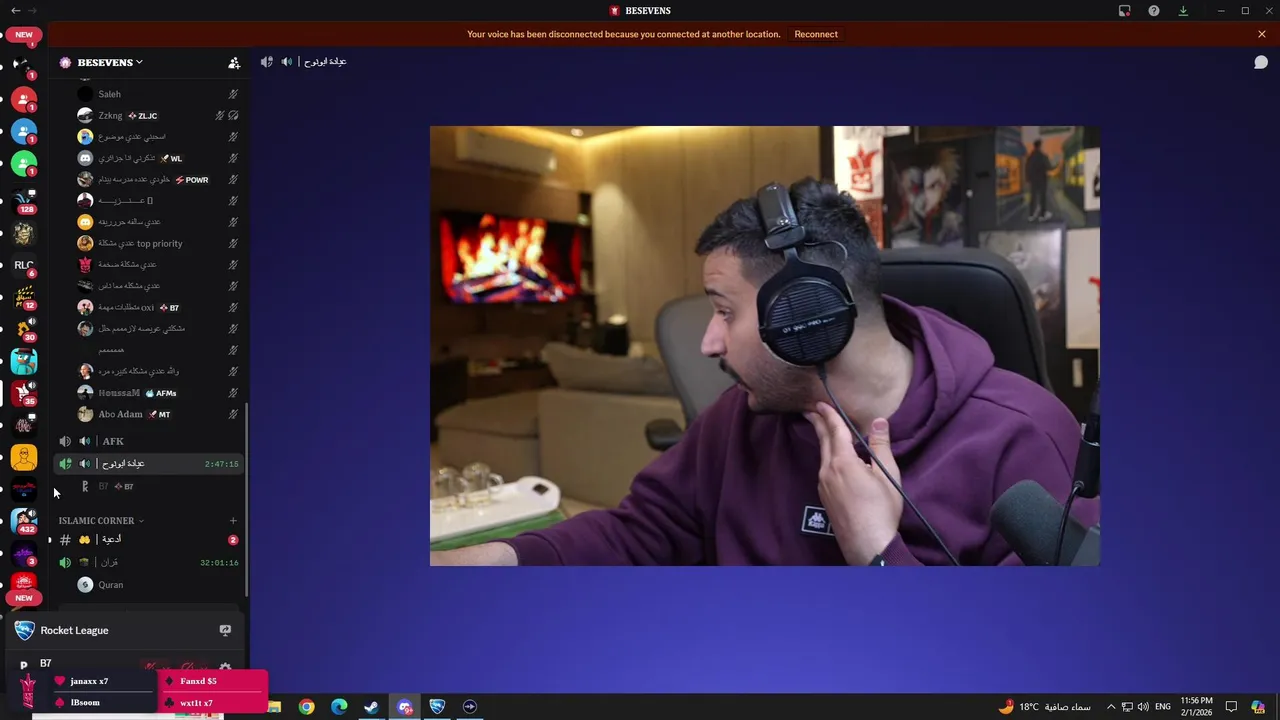
Task: Open the server with the 128 badge
Action: click(24, 201)
